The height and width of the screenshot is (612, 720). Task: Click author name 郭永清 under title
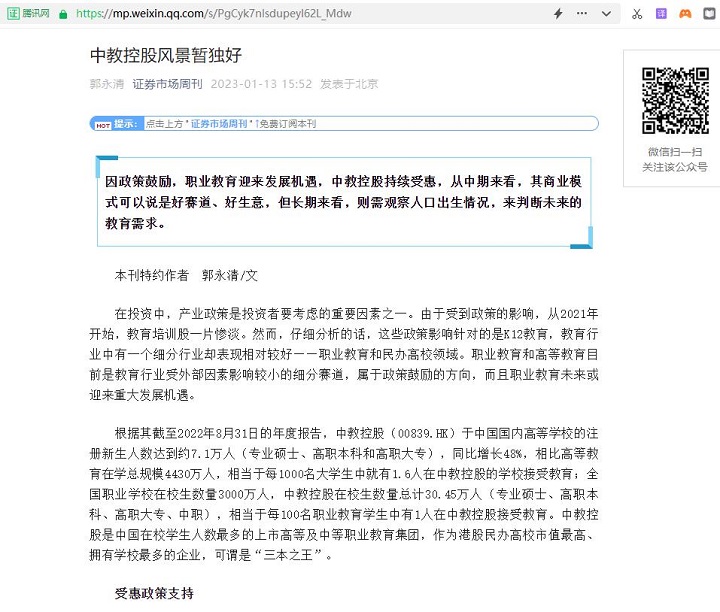tap(107, 84)
